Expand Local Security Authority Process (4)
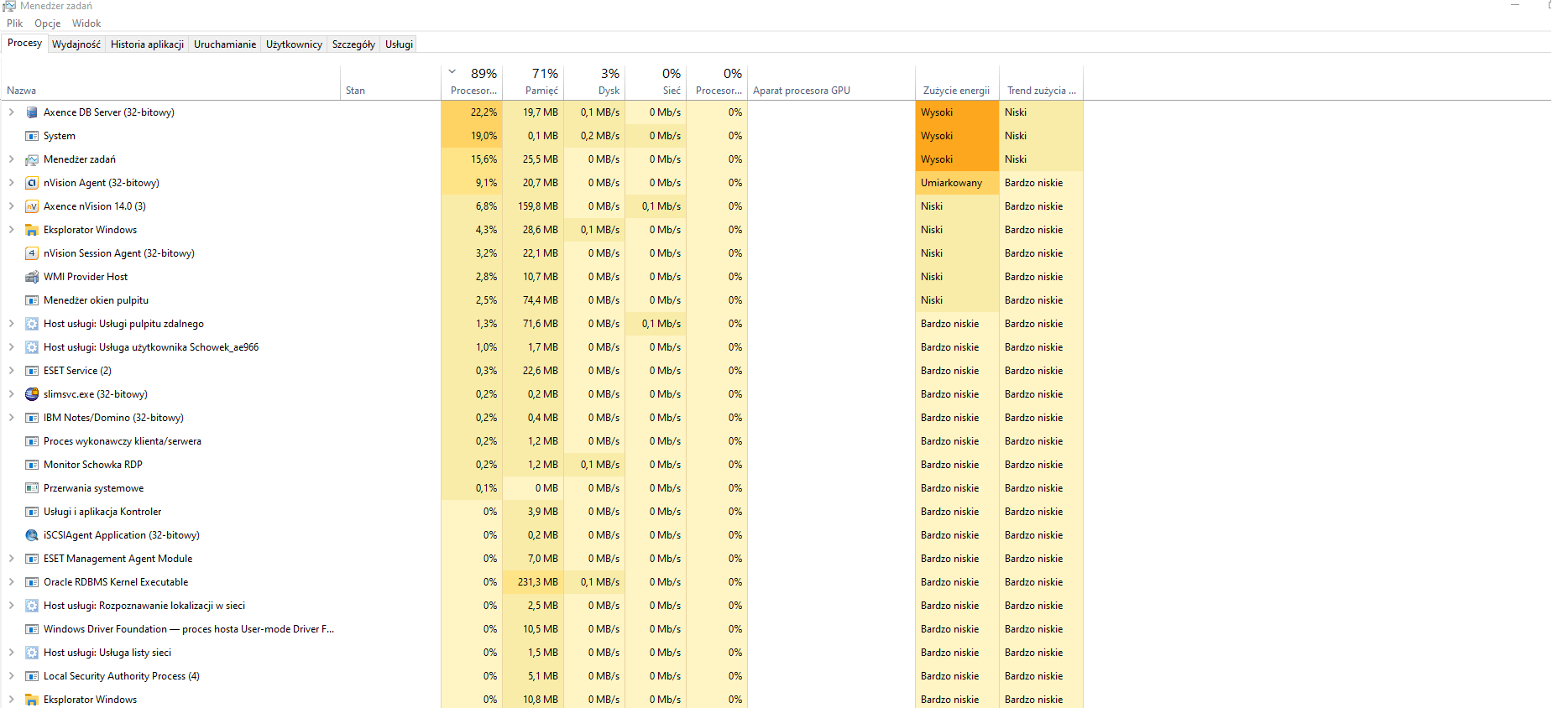The width and height of the screenshot is (1568, 708). click(11, 676)
